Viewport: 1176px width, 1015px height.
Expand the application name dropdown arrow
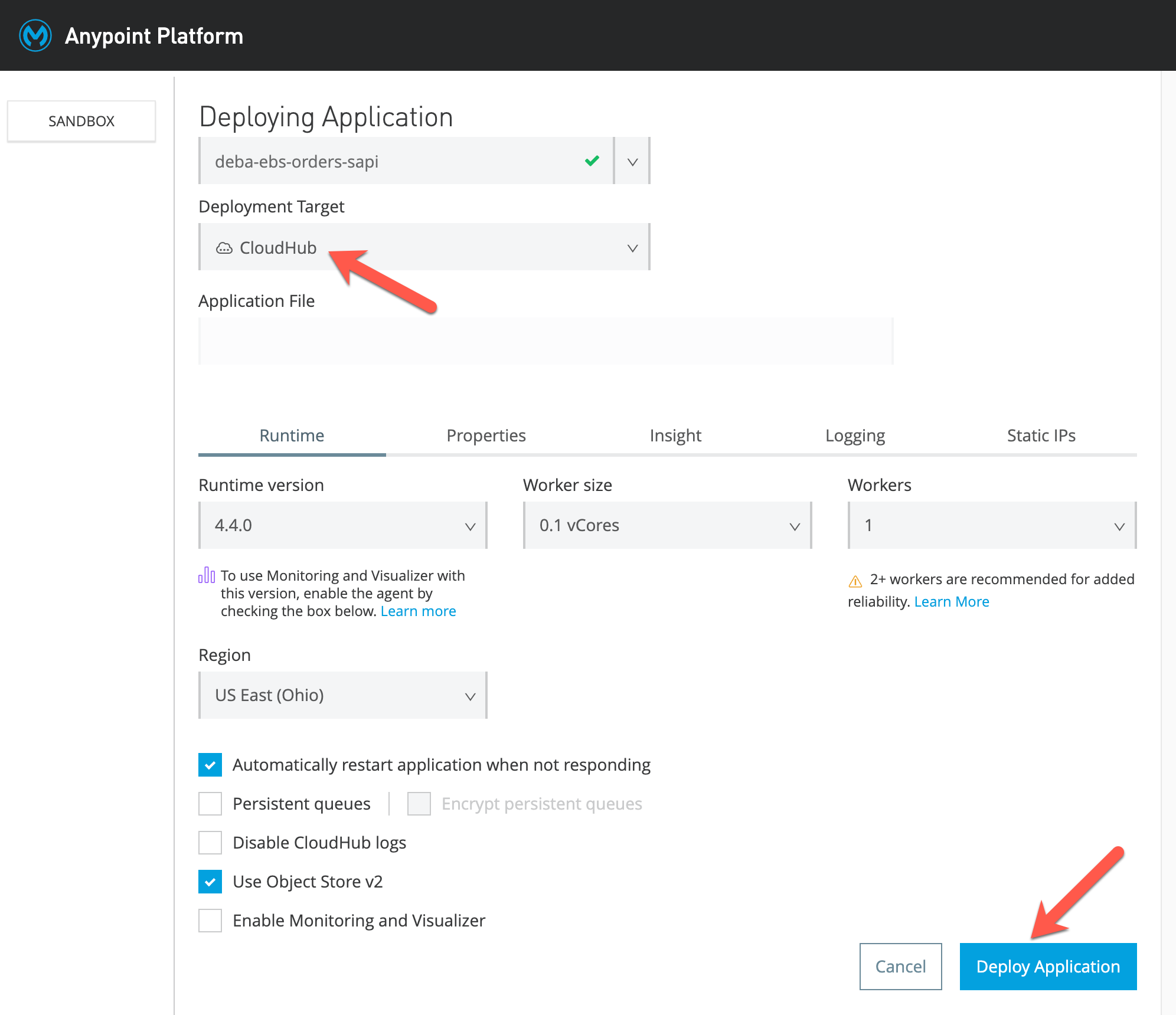tap(632, 161)
